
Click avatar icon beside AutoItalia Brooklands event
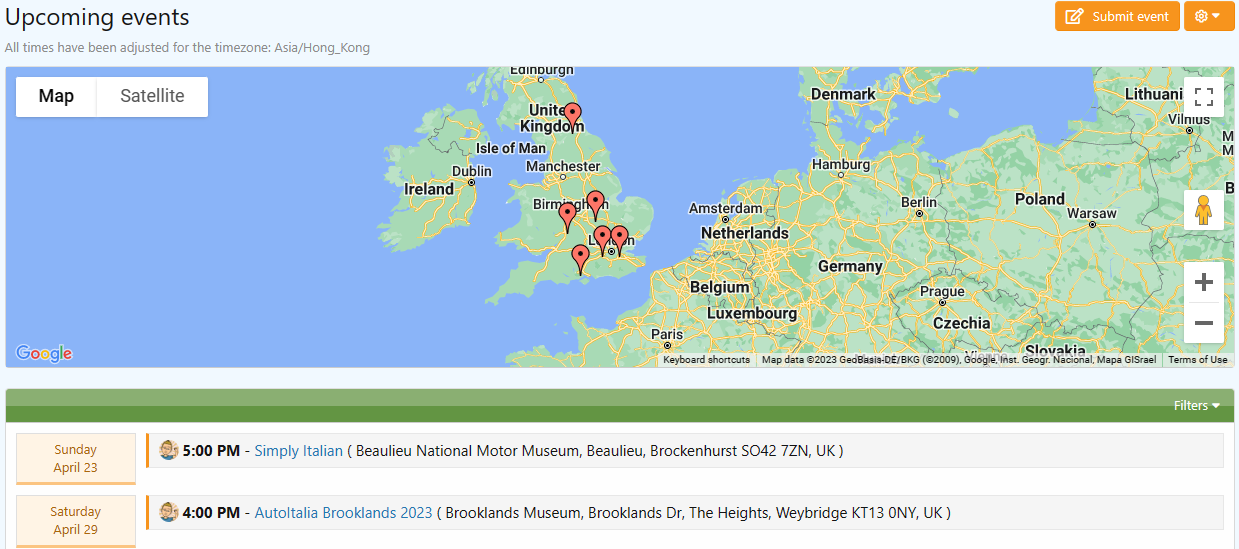coord(169,512)
